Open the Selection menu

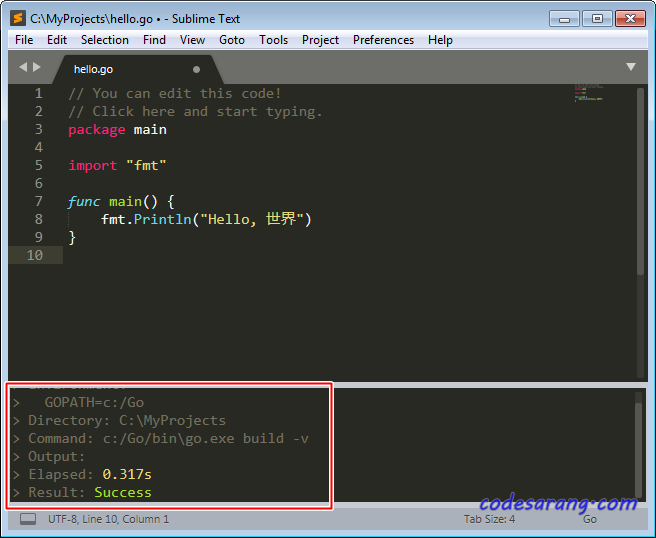point(105,40)
